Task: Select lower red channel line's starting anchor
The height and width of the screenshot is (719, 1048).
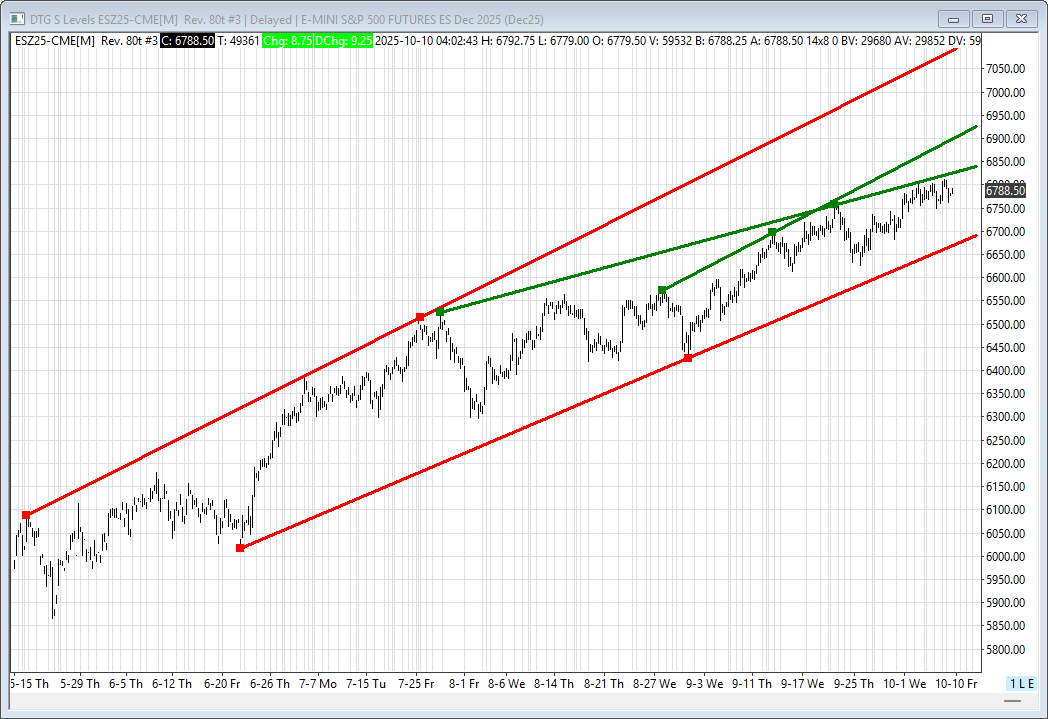Action: (x=240, y=548)
